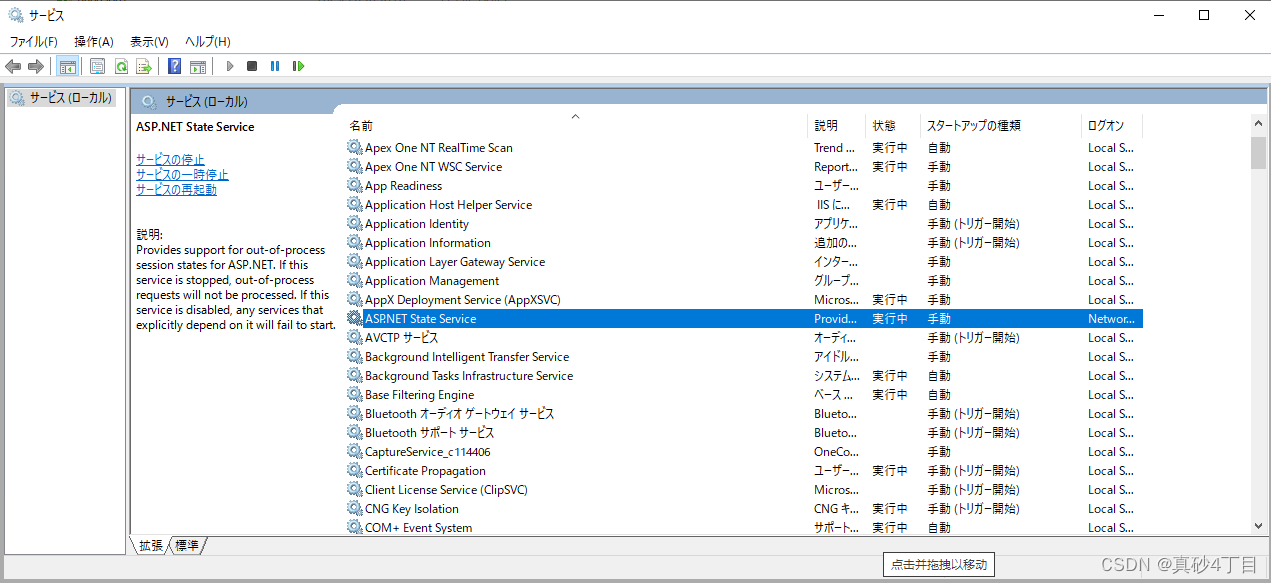Image resolution: width=1271 pixels, height=583 pixels.
Task: Navigate back with the left arrow icon
Action: [x=12, y=66]
